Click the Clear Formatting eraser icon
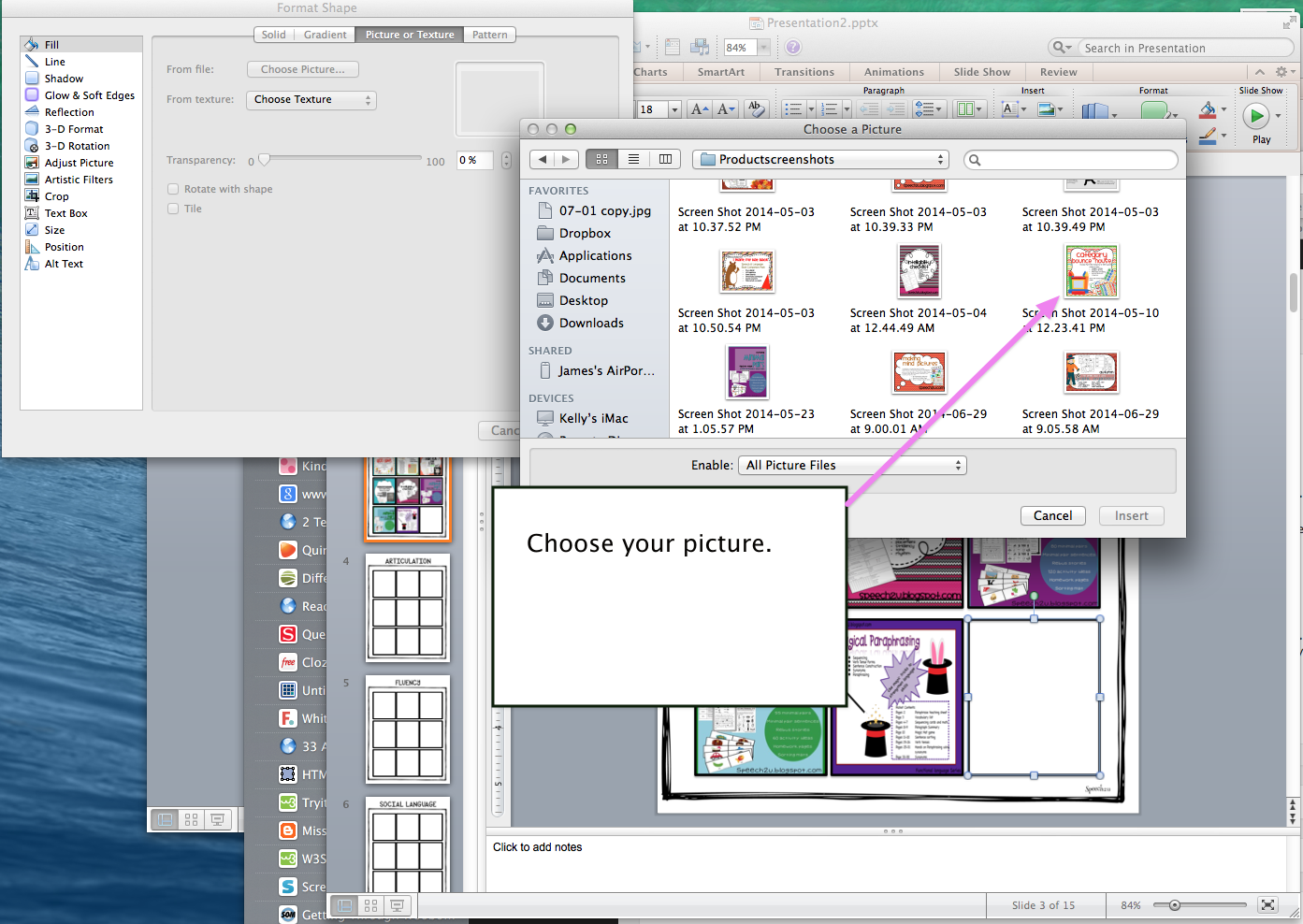This screenshot has height=924, width=1303. coord(757,109)
